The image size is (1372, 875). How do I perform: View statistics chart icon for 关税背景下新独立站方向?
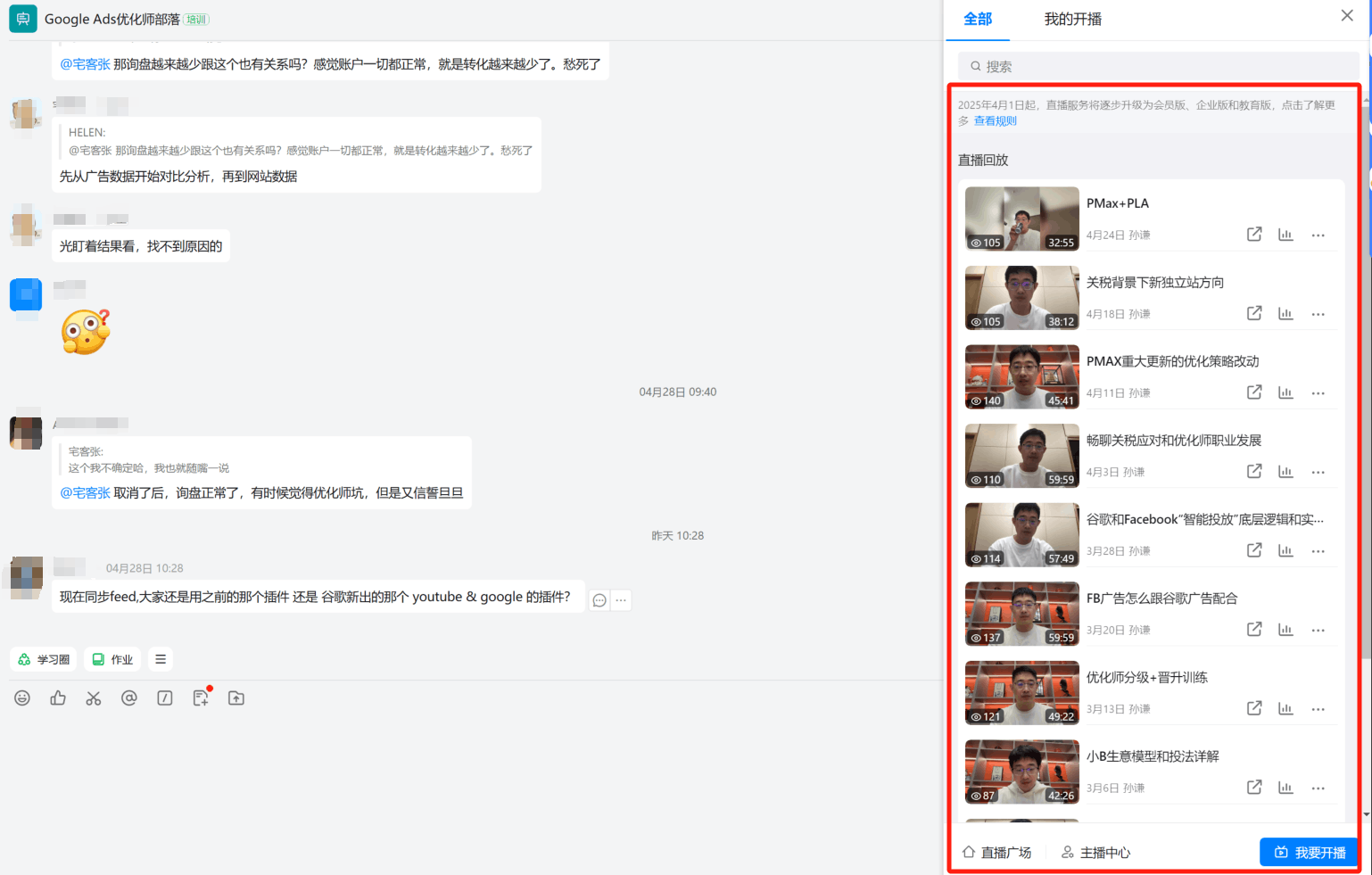(x=1285, y=313)
